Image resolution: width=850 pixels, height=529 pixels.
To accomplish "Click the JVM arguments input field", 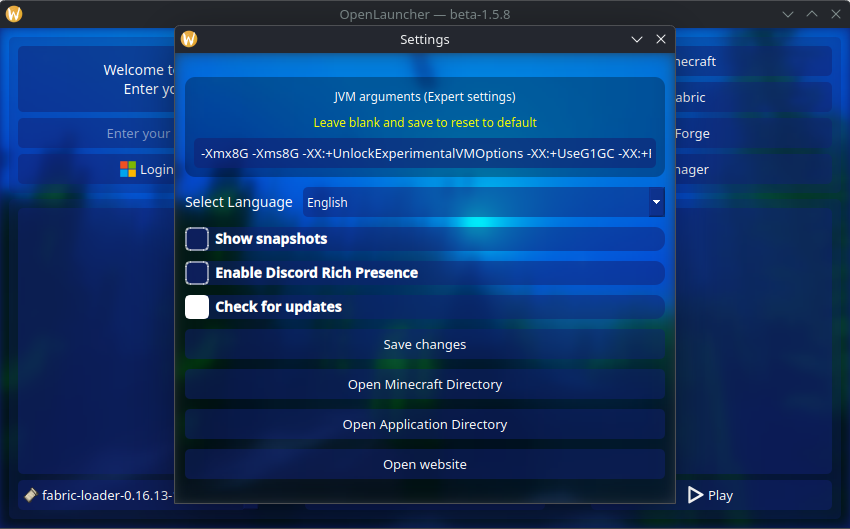I will pos(424,153).
